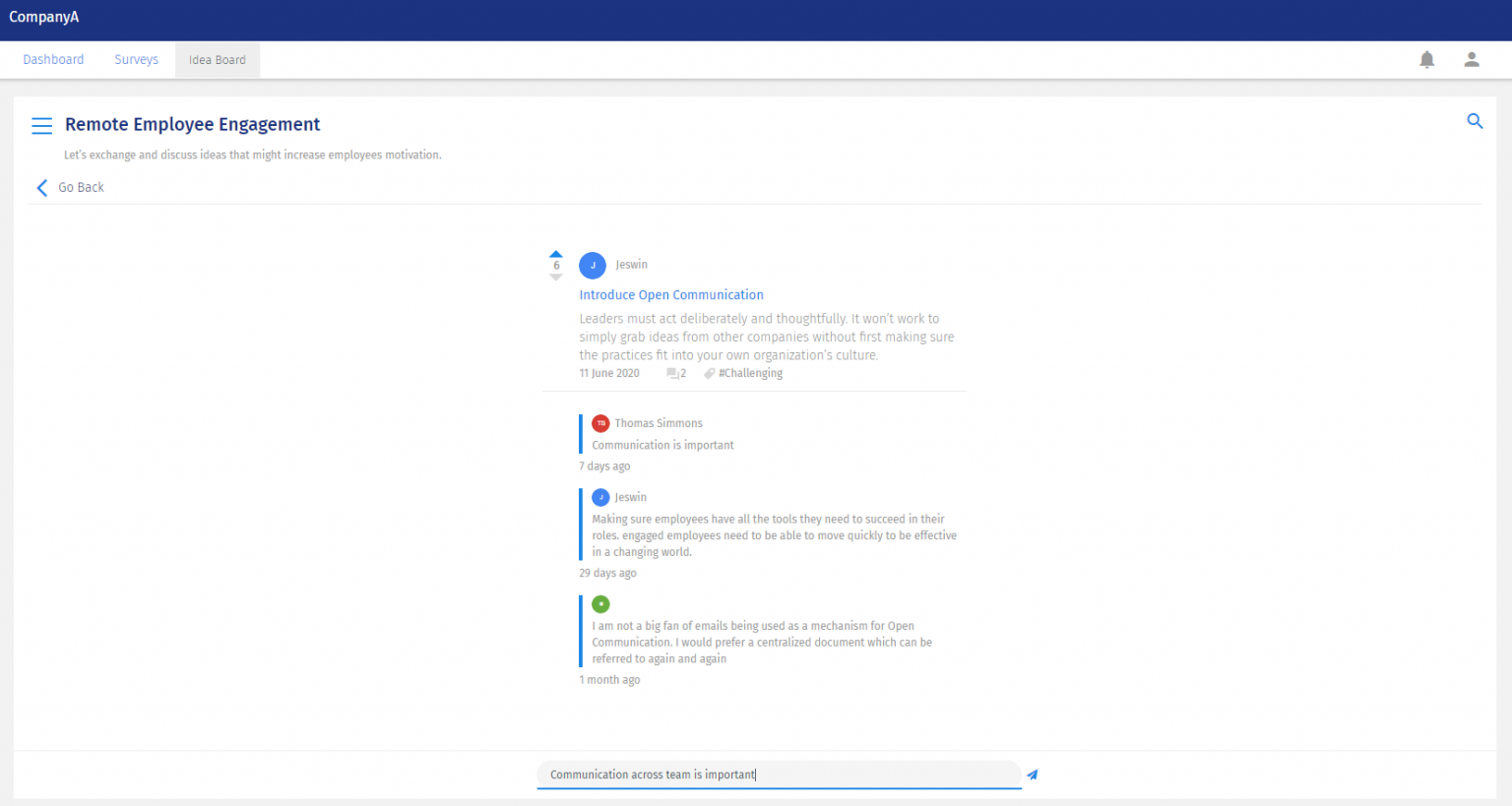Downvote the idea with the gray arrow
Screen dimensions: 1512x806
click(x=556, y=278)
